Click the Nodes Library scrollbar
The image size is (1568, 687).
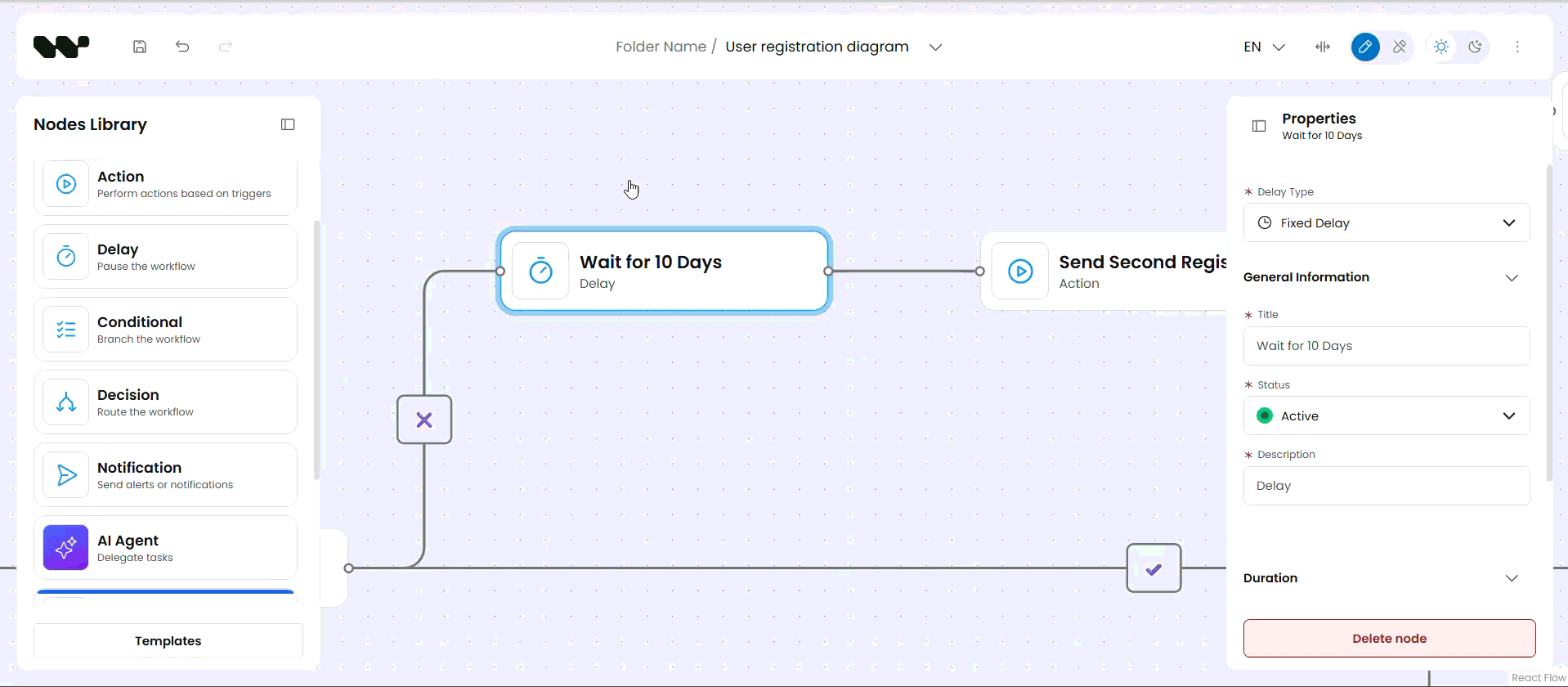click(316, 350)
